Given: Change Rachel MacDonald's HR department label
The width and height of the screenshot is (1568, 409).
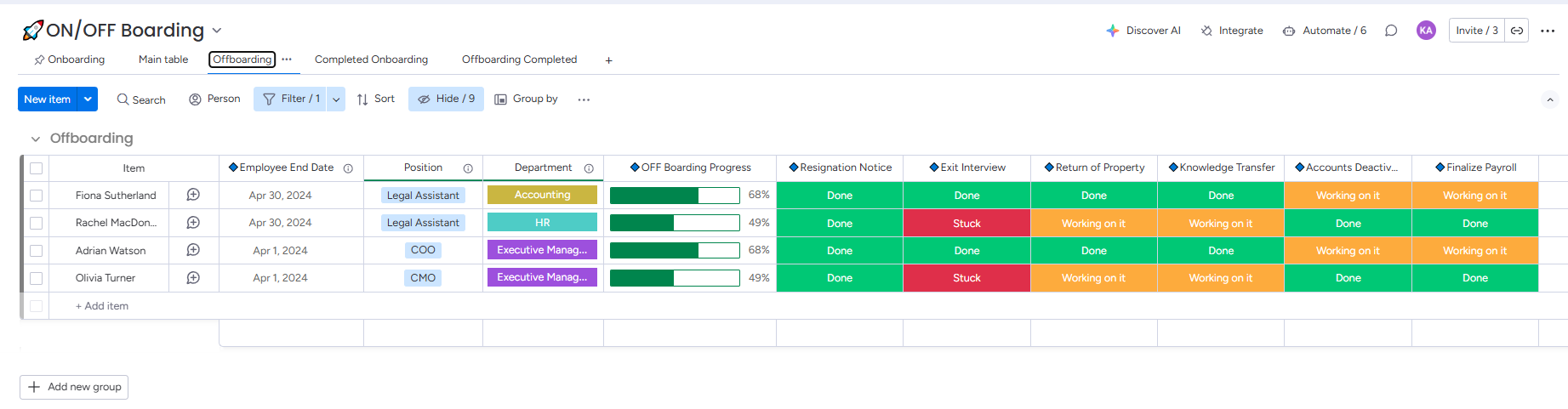Looking at the screenshot, I should pyautogui.click(x=543, y=223).
